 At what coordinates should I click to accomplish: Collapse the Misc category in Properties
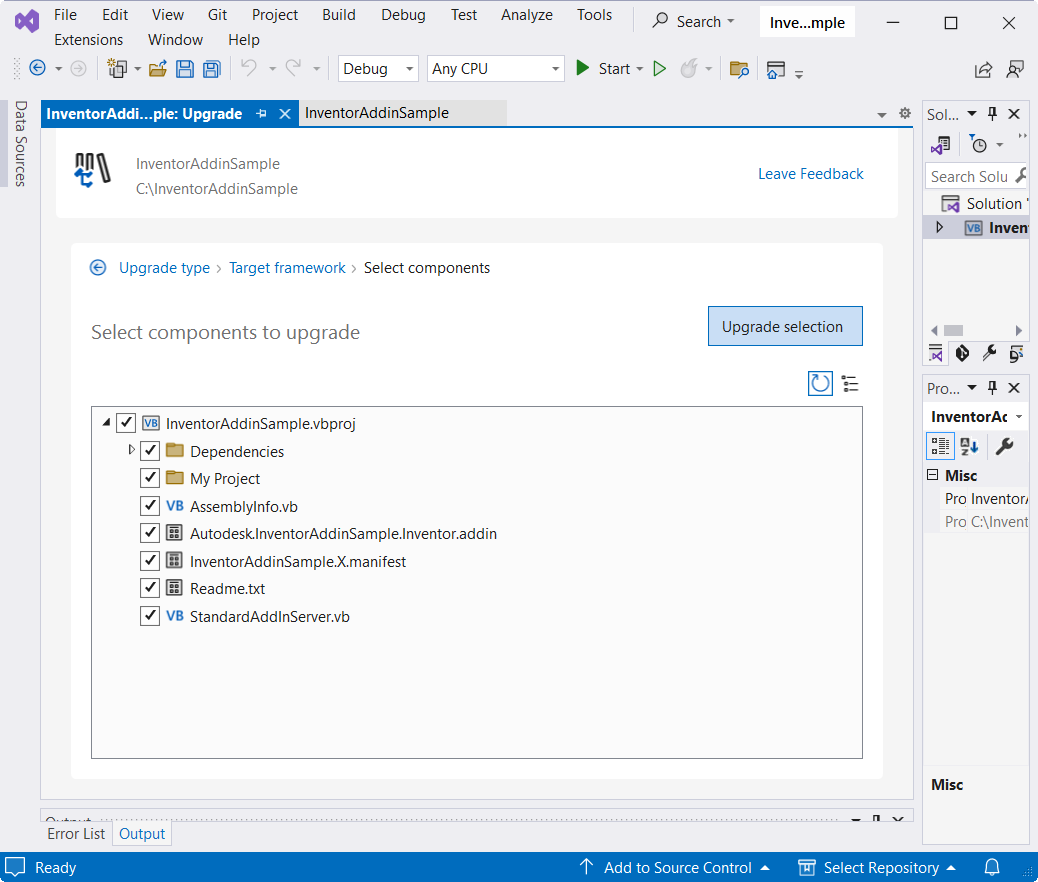tap(933, 475)
